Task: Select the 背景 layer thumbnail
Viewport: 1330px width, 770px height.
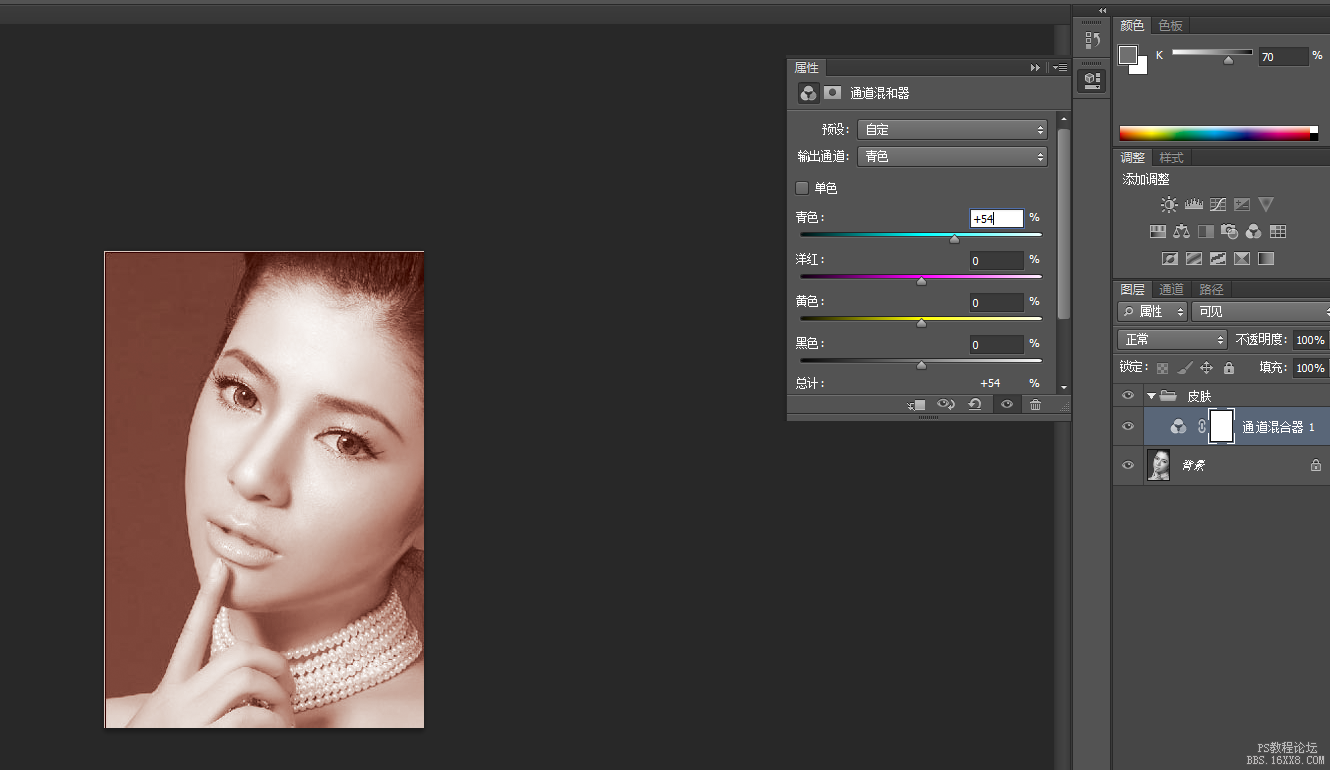Action: point(1159,465)
